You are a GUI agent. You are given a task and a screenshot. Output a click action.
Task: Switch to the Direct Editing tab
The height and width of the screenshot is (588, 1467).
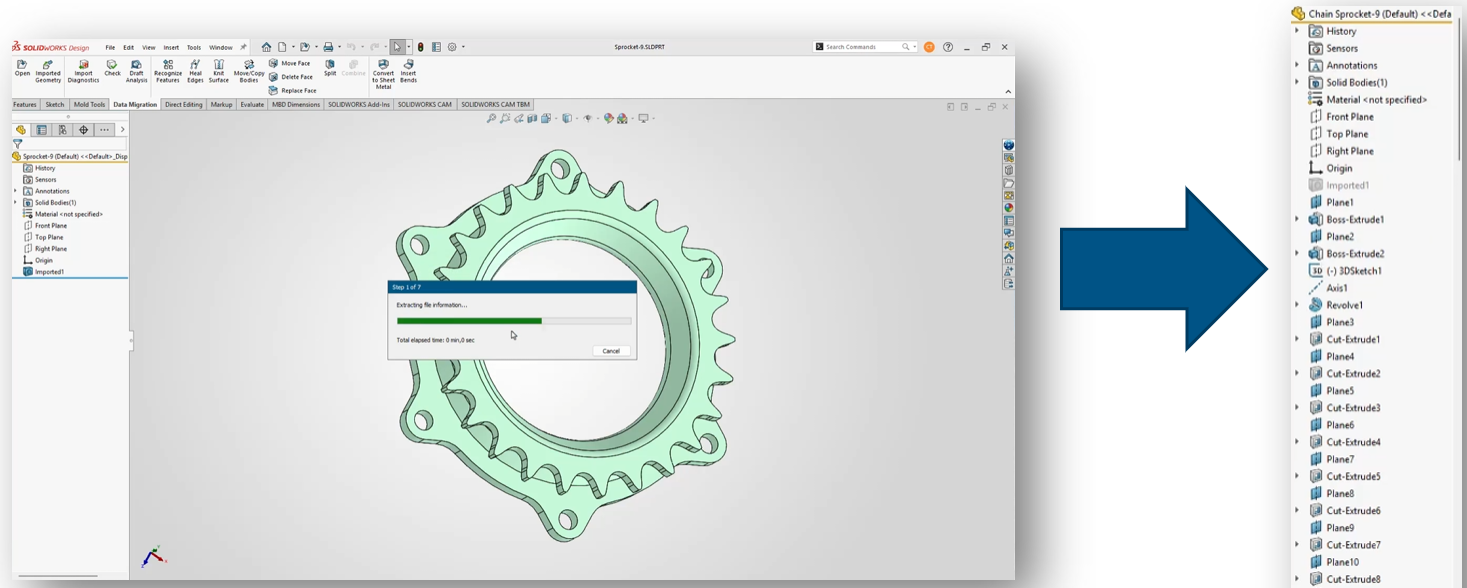pyautogui.click(x=184, y=104)
